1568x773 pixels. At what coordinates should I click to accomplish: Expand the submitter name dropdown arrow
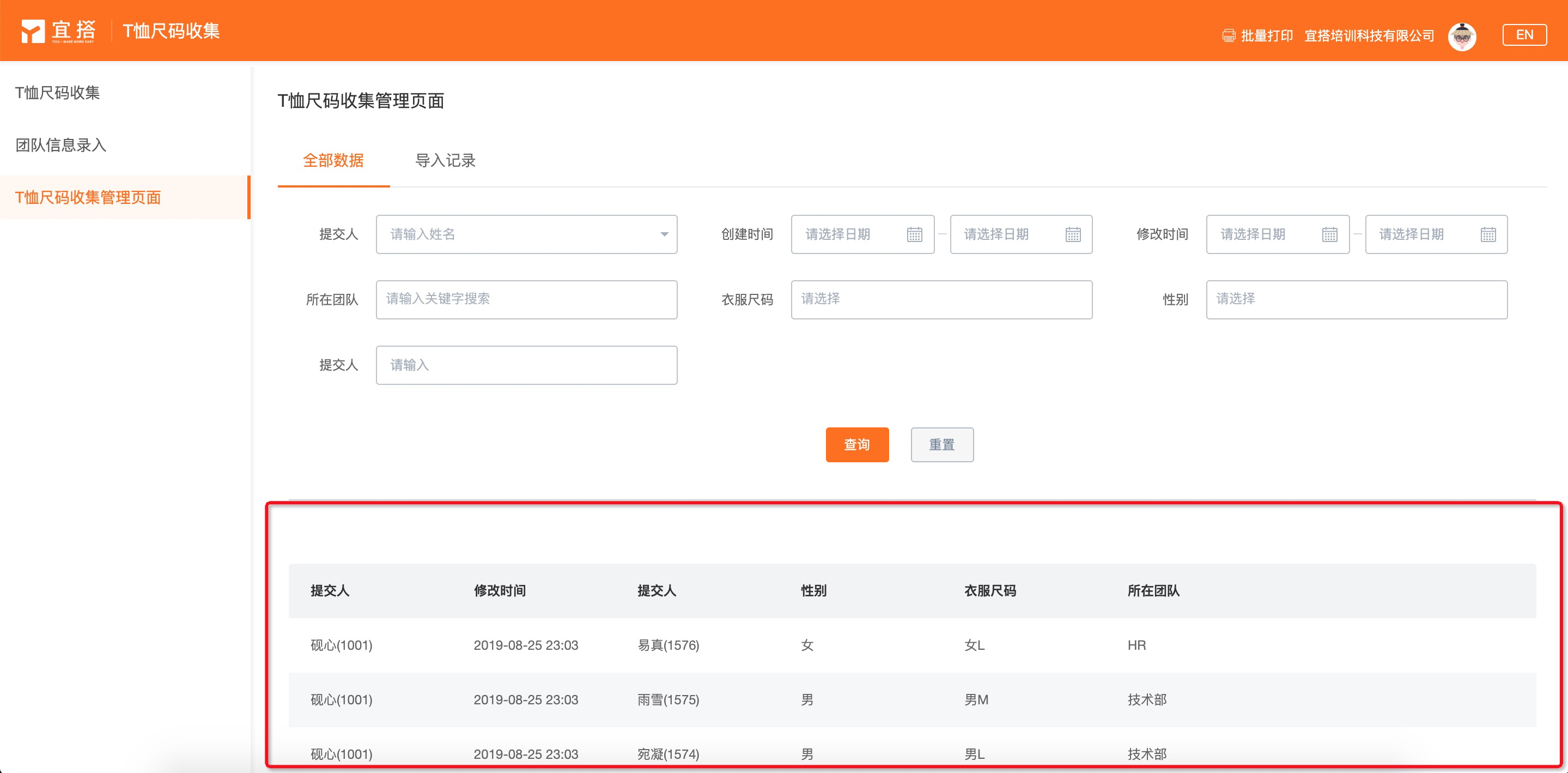click(x=664, y=234)
